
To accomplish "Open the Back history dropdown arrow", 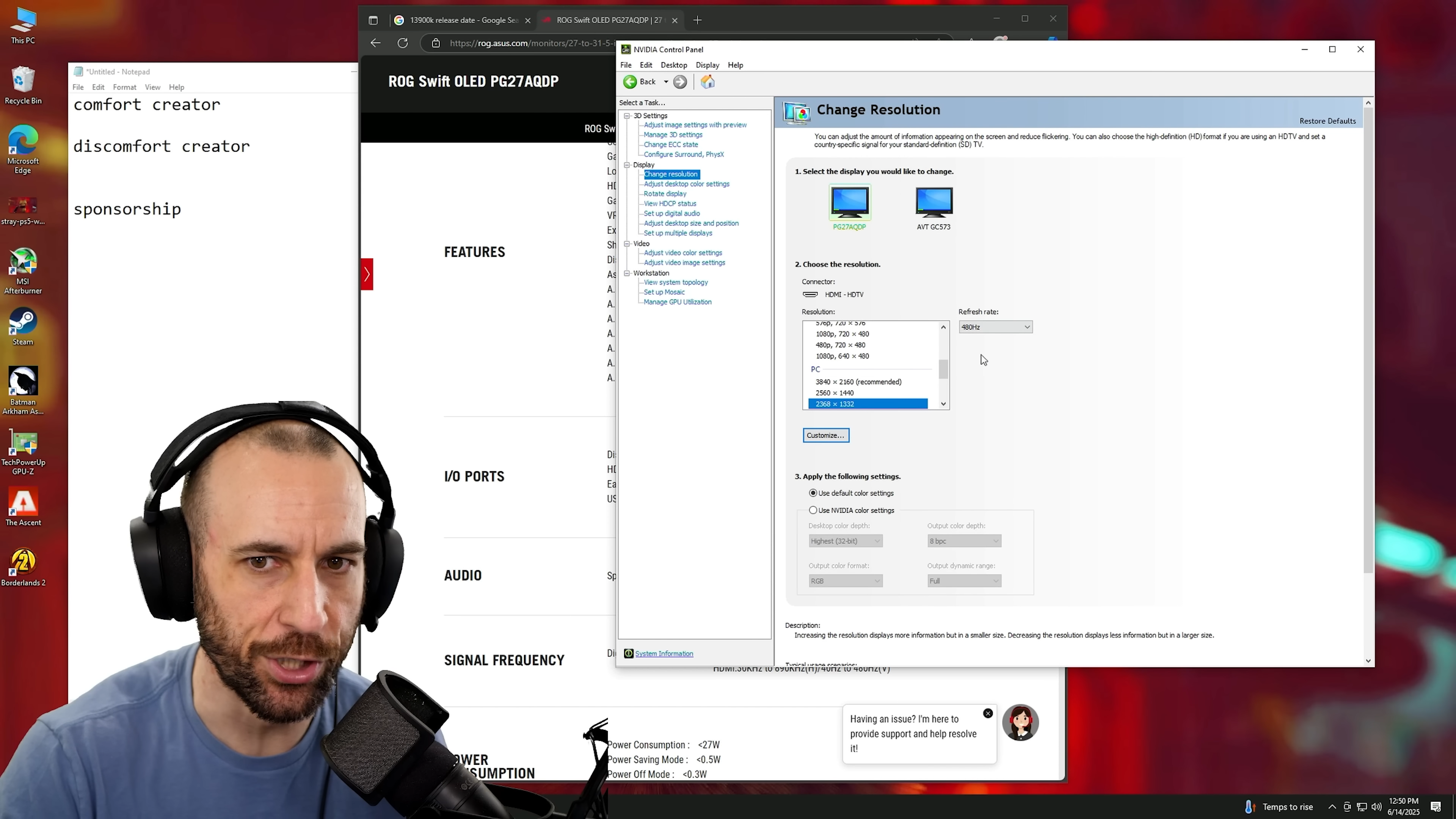I will click(666, 82).
